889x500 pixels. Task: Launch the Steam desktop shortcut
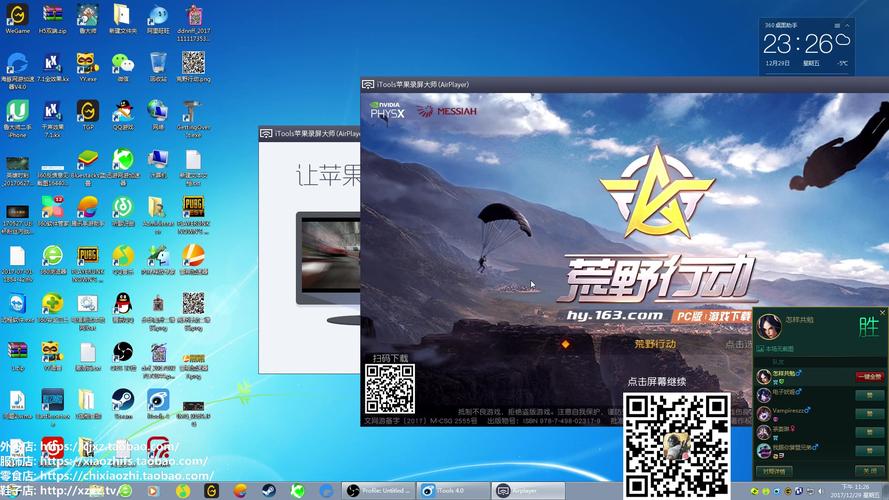coord(122,404)
